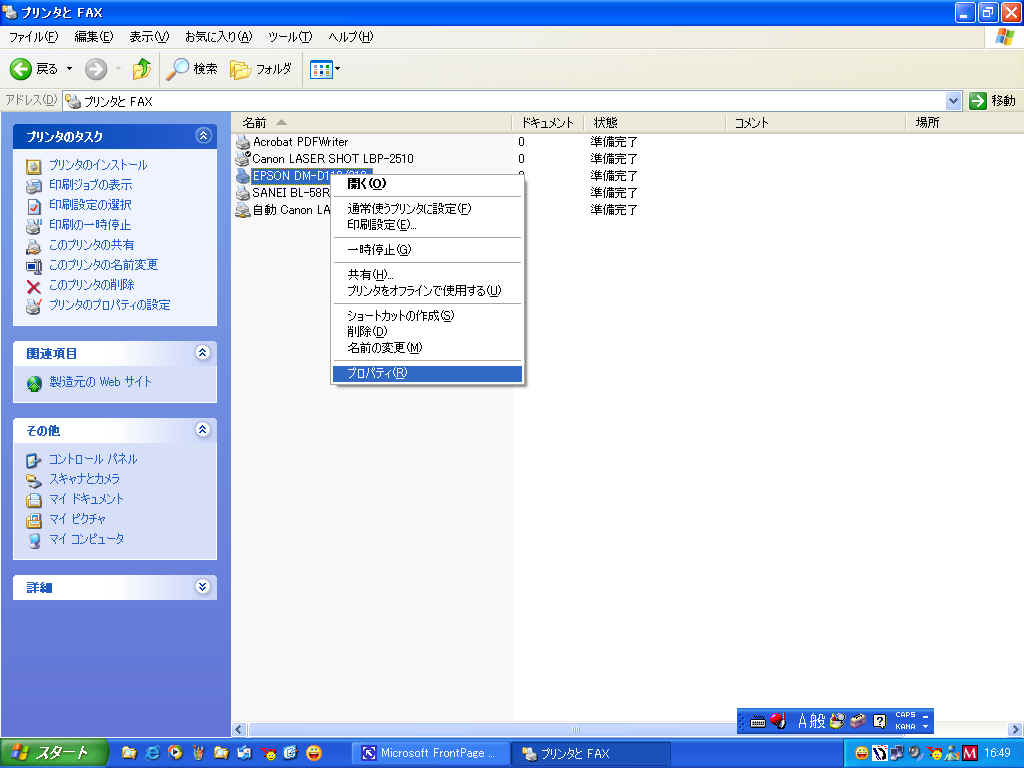Choose 削除 in the context menu
This screenshot has width=1024, height=768.
pos(427,332)
